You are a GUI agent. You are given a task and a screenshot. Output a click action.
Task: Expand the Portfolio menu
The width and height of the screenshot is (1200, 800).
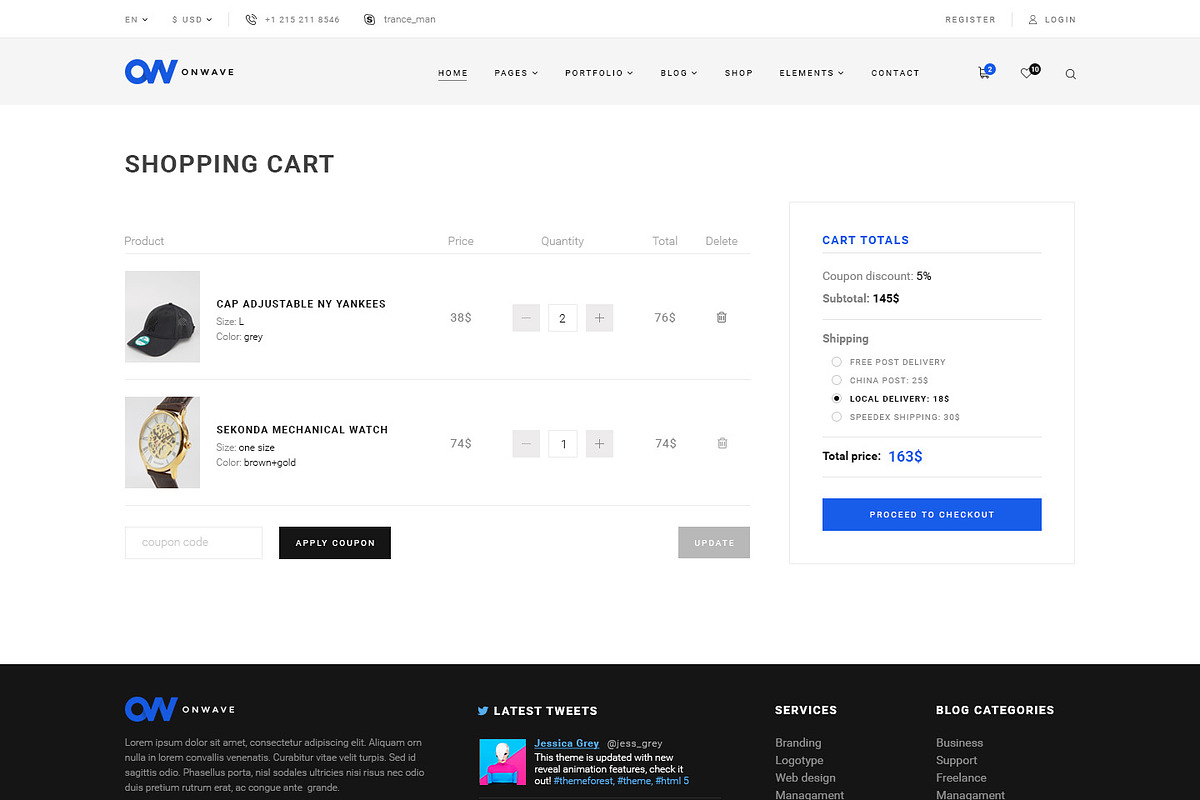[x=599, y=73]
